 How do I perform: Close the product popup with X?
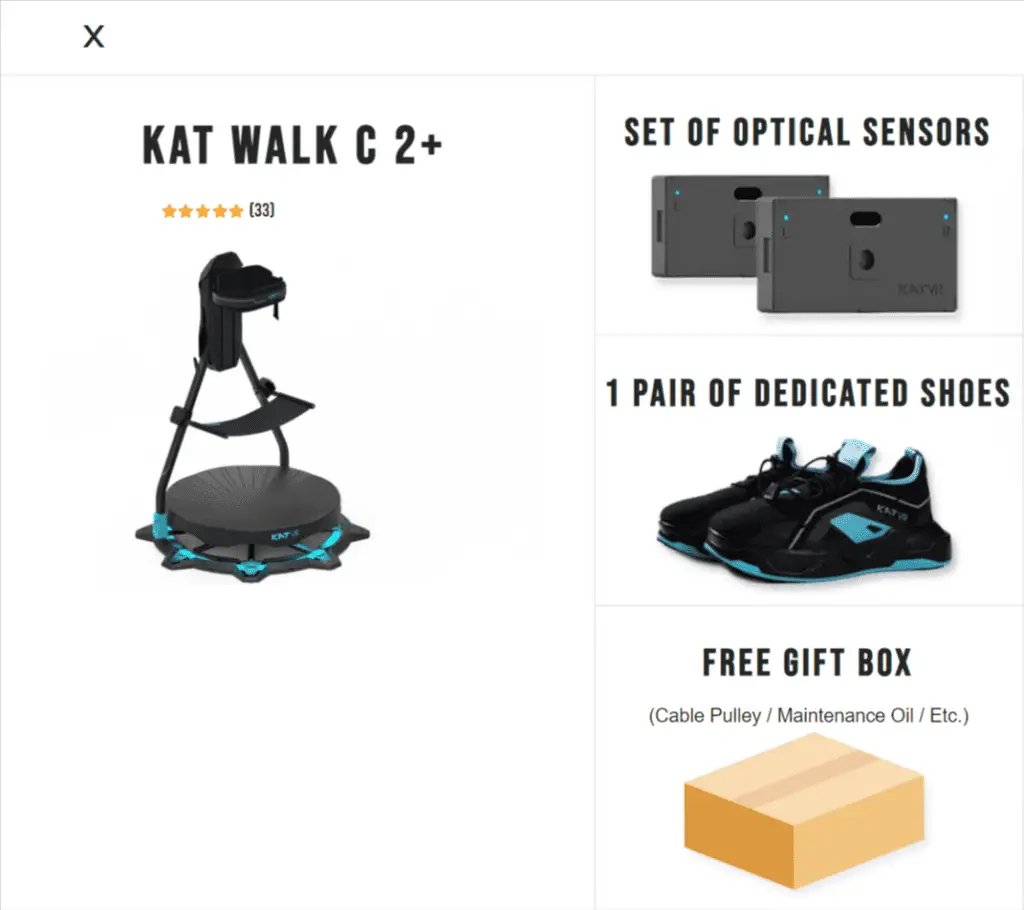93,37
